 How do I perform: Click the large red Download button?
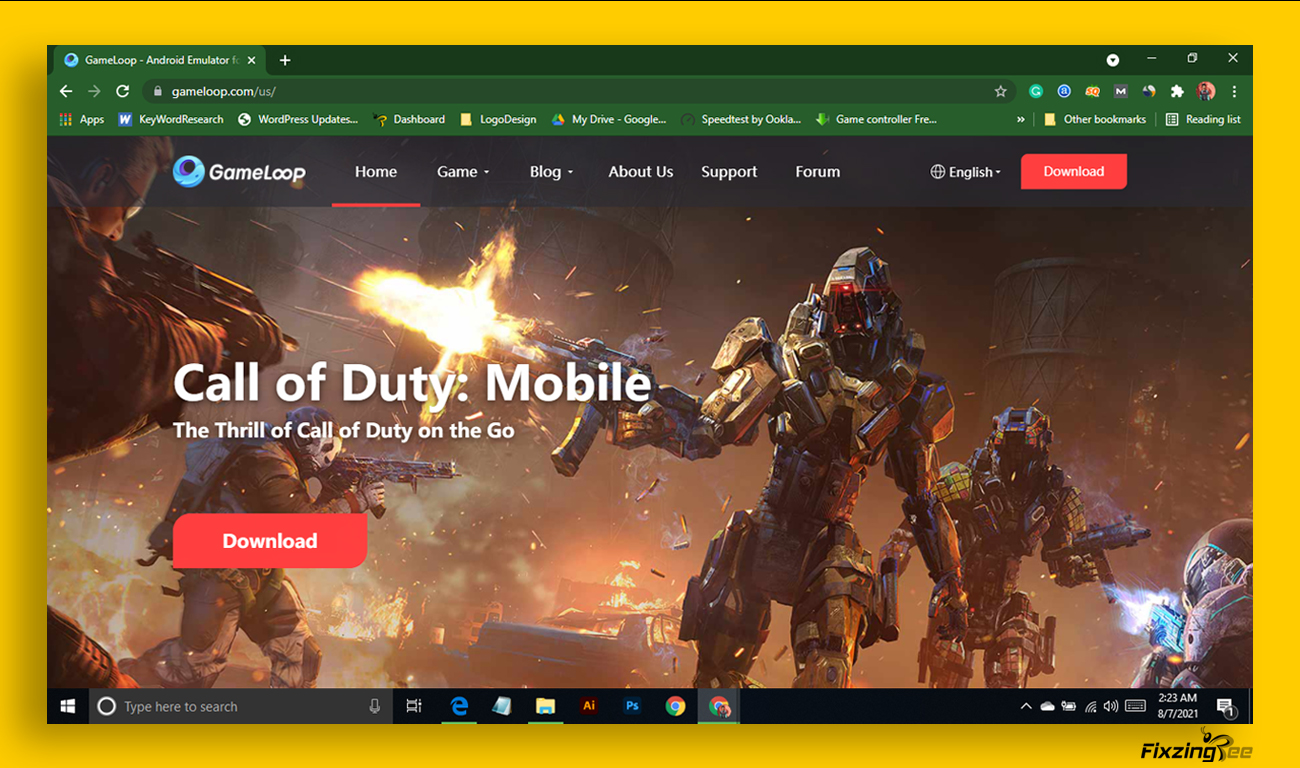pyautogui.click(x=270, y=541)
